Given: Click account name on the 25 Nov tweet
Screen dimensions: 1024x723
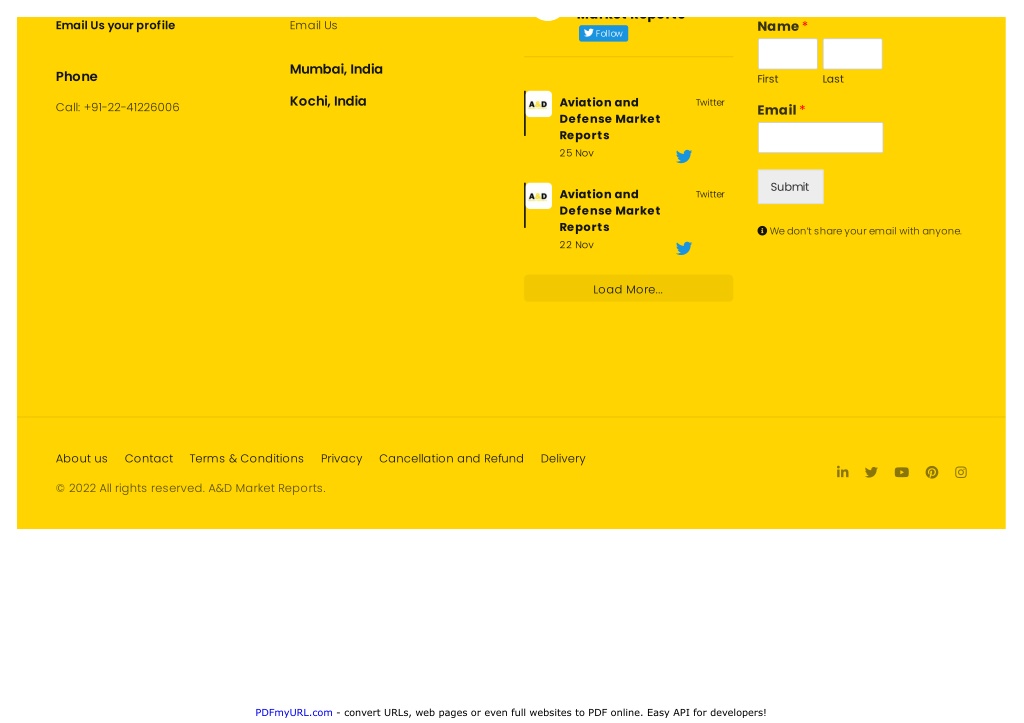Looking at the screenshot, I should (x=610, y=119).
